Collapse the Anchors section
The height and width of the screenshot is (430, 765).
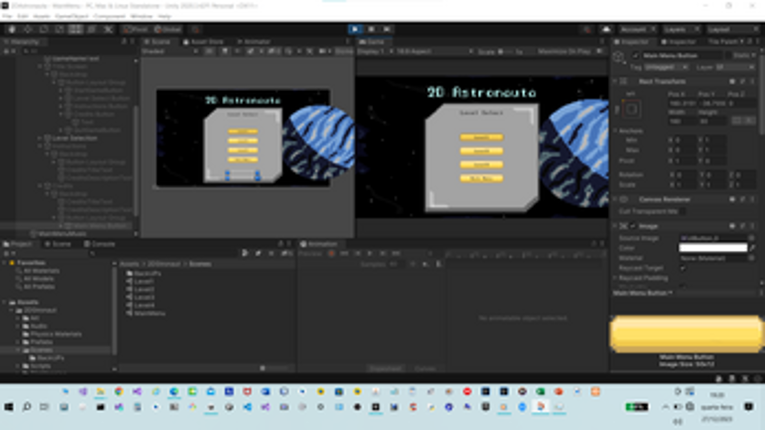[616, 131]
